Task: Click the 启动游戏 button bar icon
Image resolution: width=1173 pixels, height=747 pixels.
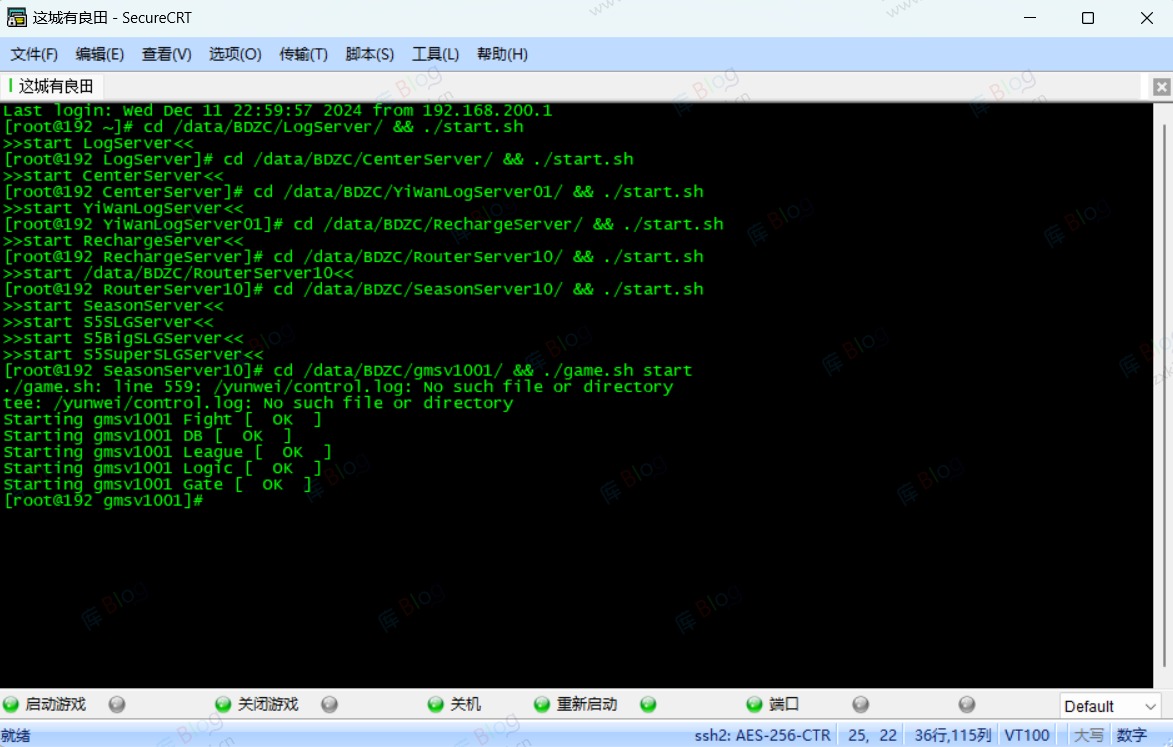Action: click(45, 705)
